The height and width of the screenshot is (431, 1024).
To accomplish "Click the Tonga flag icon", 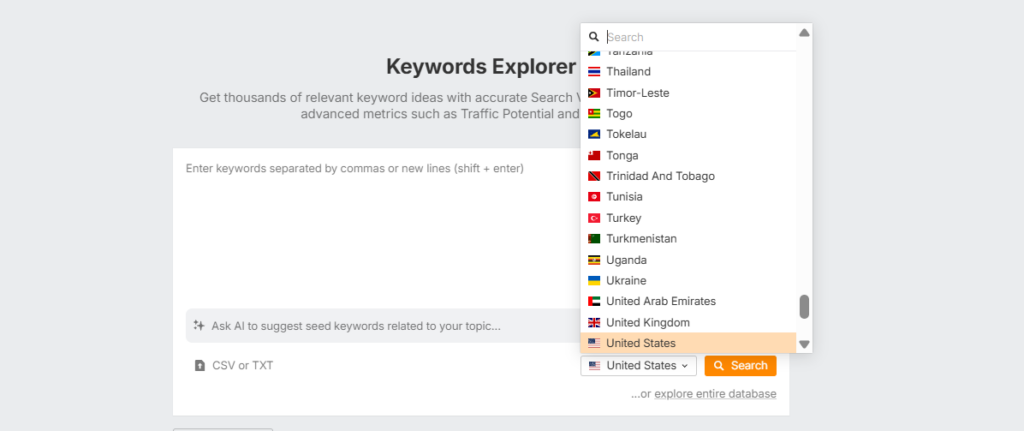I will coord(594,155).
